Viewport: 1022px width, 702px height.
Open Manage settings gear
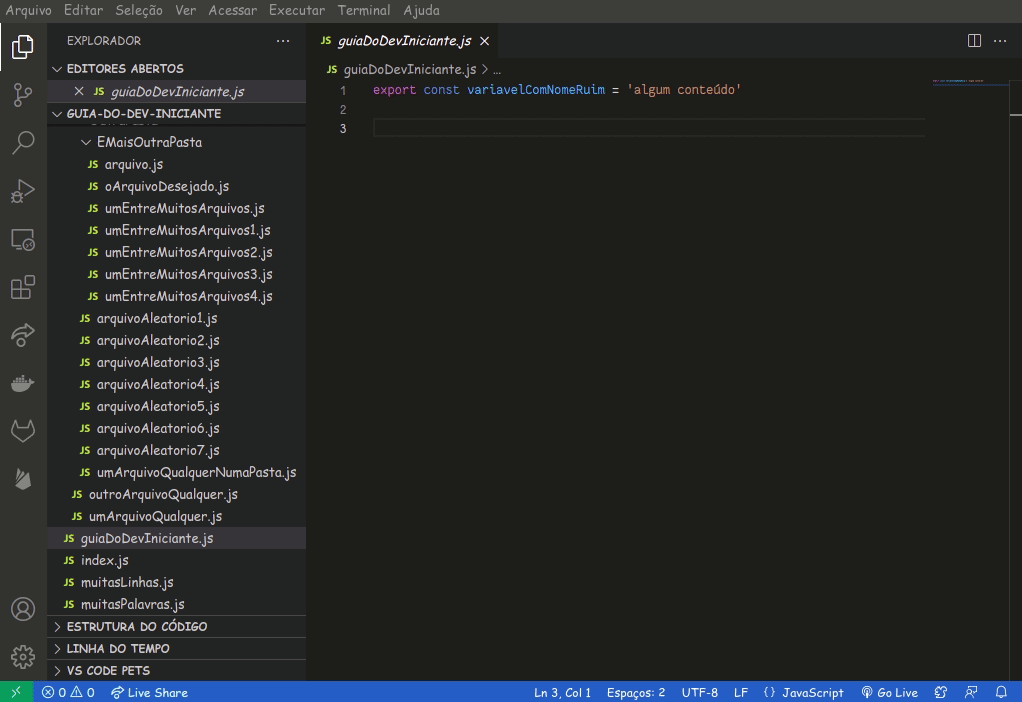pyautogui.click(x=23, y=656)
